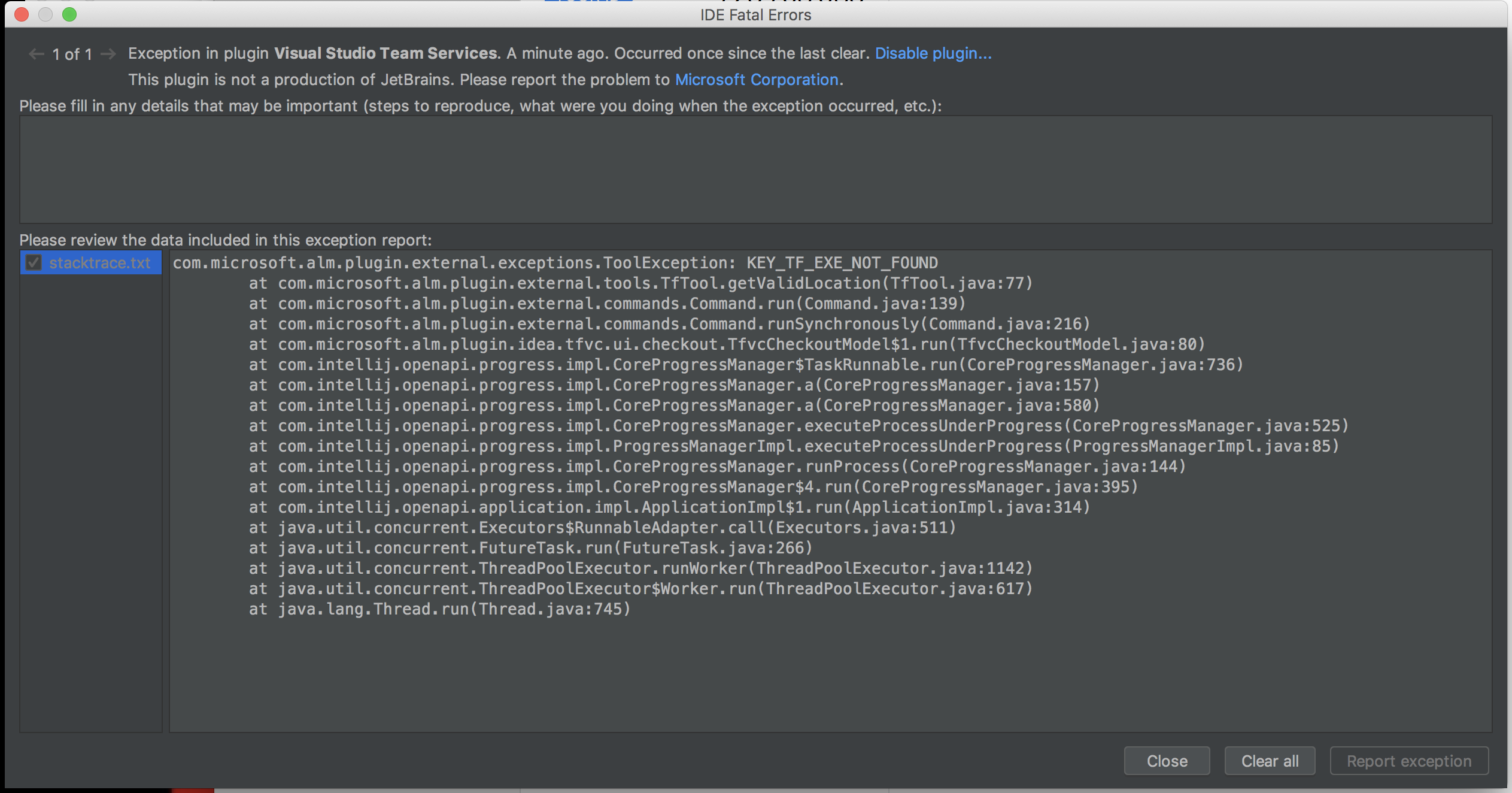
Task: Click the KEY_TF_EXE_NOT_FOUND exception line
Action: [555, 263]
